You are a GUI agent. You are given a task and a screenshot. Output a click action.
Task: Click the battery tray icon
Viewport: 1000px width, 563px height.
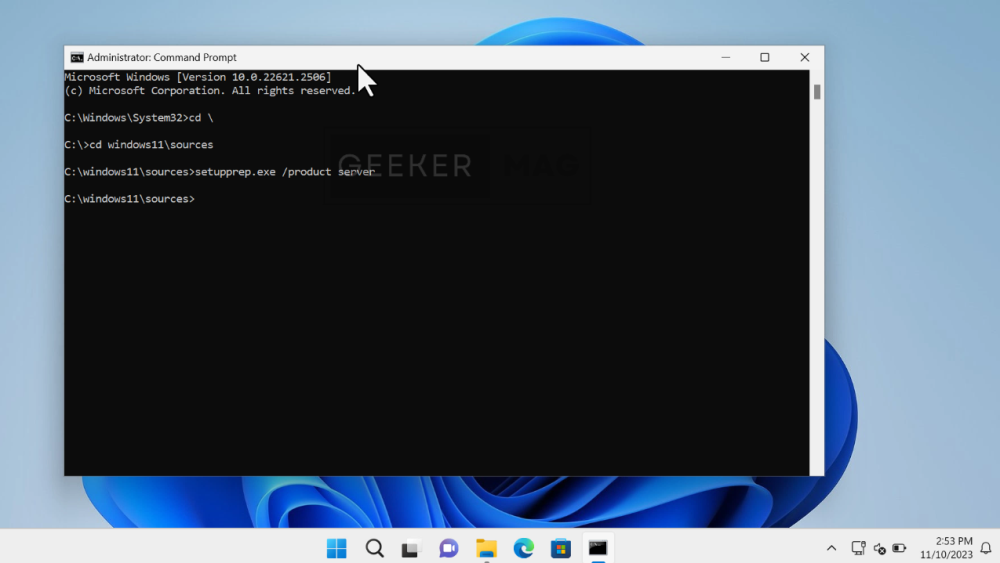pyautogui.click(x=899, y=548)
